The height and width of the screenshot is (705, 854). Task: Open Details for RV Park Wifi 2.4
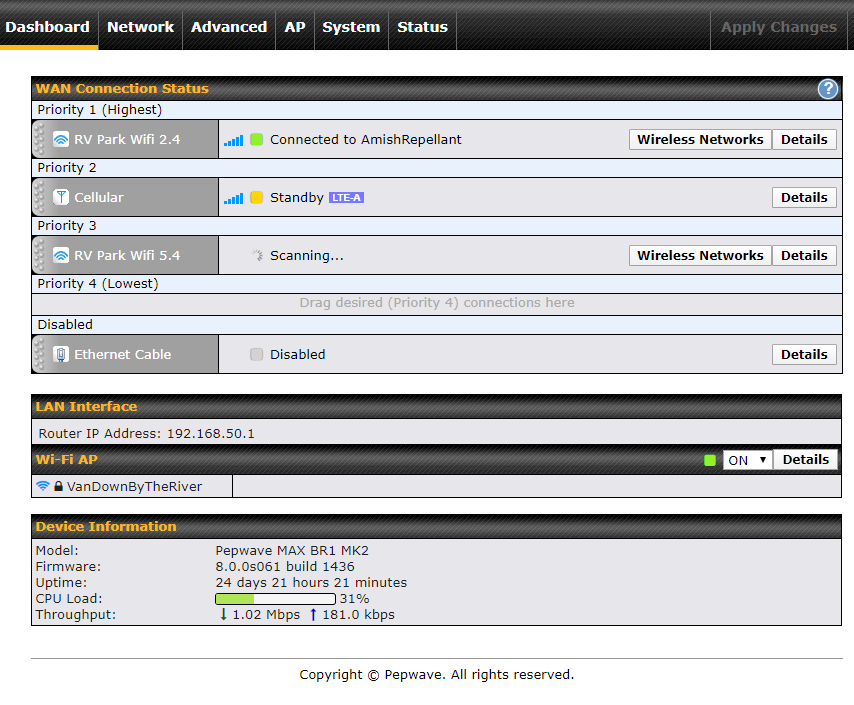804,139
